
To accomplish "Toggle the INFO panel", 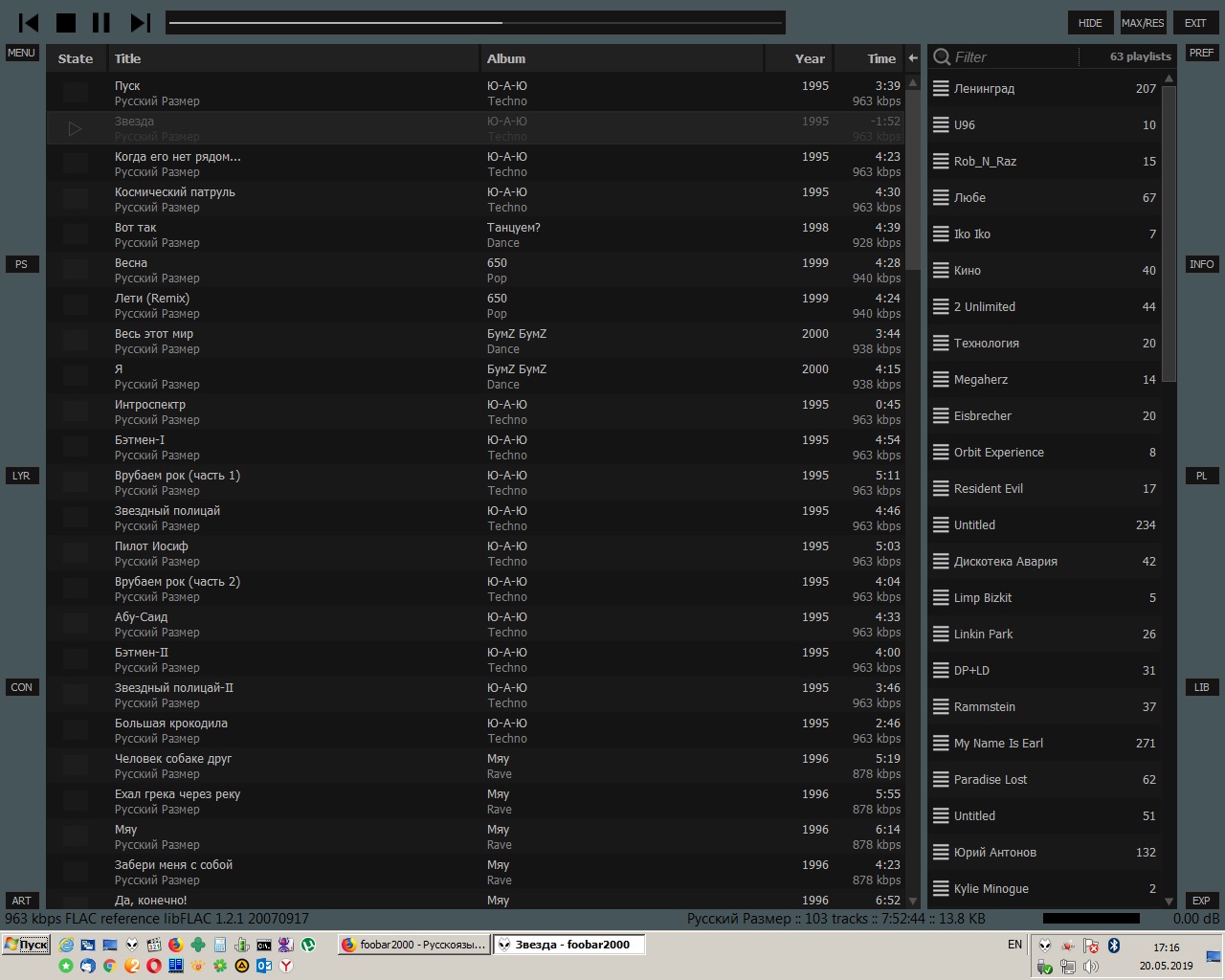I will pos(1202,264).
